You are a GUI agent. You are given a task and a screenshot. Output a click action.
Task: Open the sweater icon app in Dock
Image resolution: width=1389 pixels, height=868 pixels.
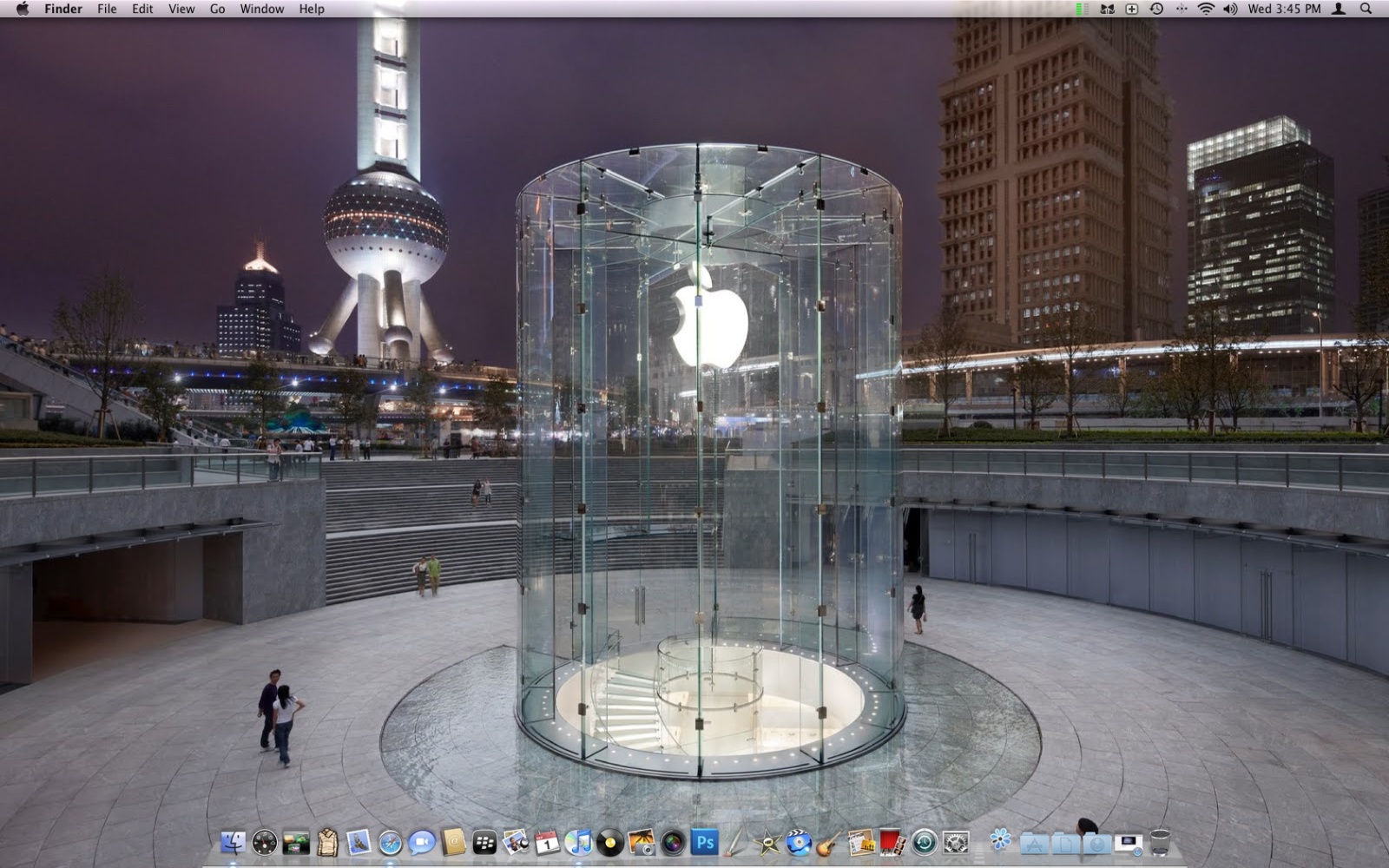327,842
